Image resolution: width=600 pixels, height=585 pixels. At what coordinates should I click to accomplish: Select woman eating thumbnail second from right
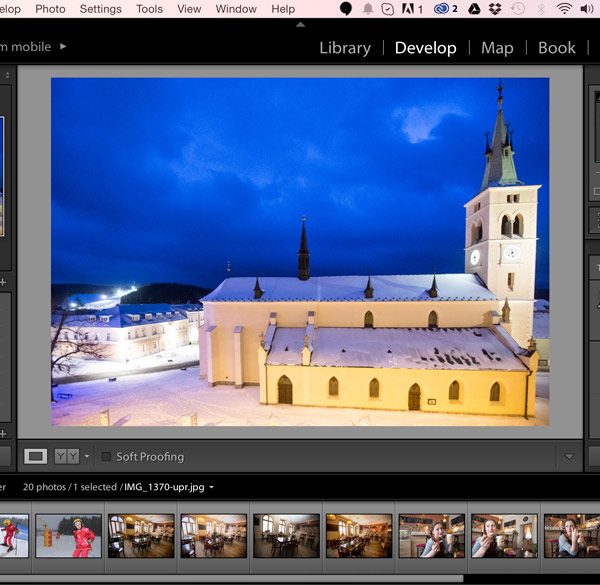[504, 536]
